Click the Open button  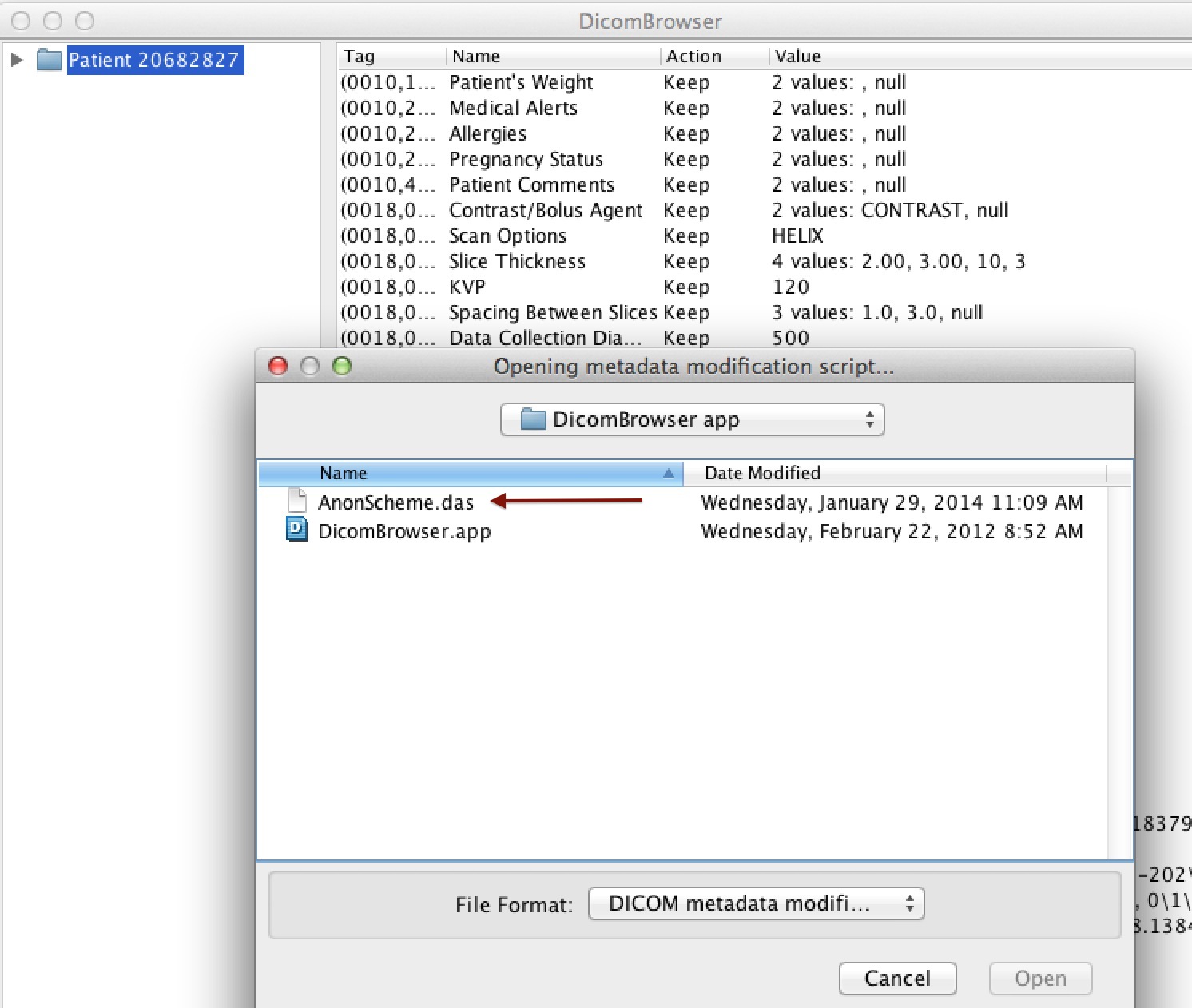pos(1040,978)
